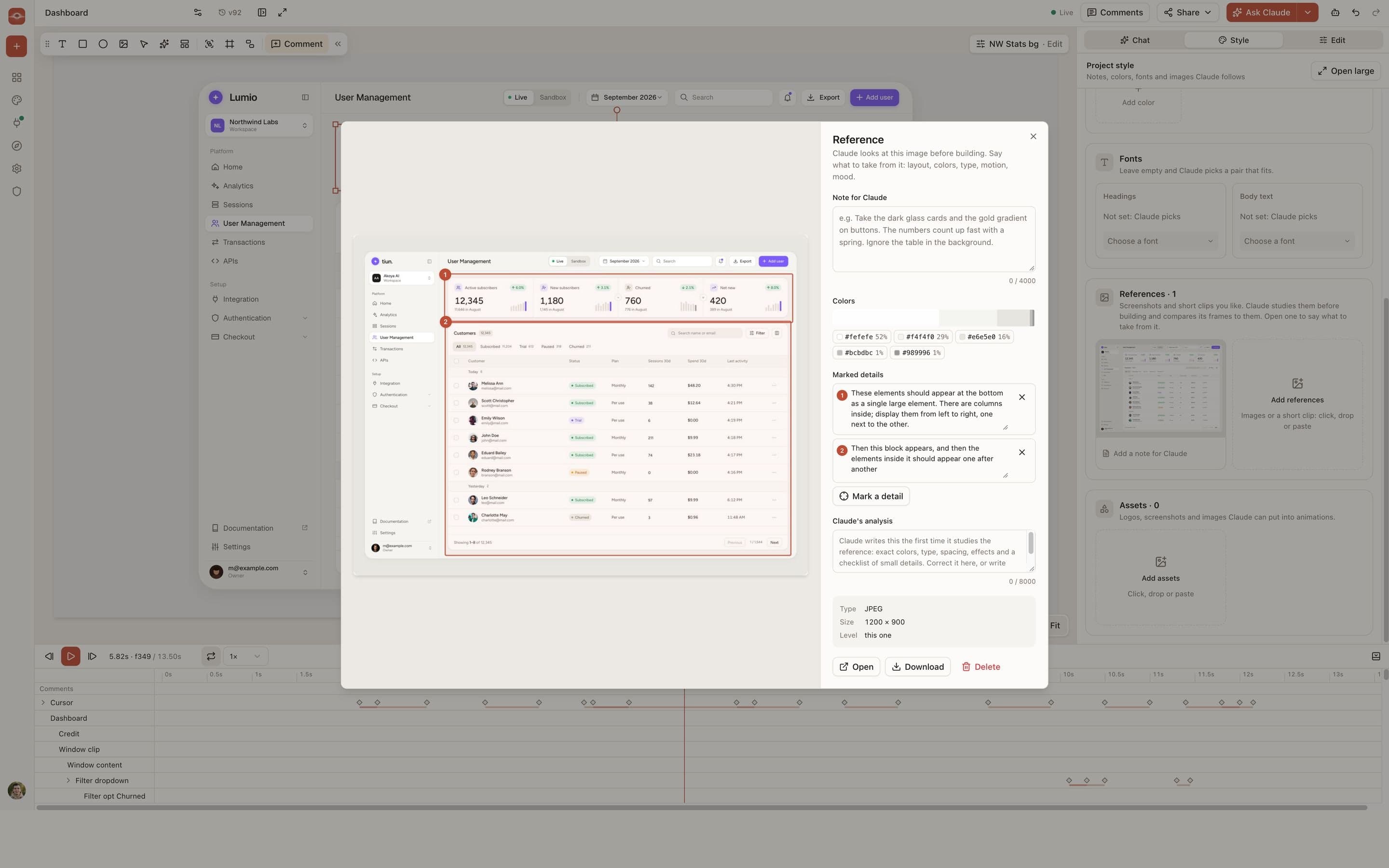The height and width of the screenshot is (868, 1389).
Task: Switch to the Edit tab
Action: 1332,40
